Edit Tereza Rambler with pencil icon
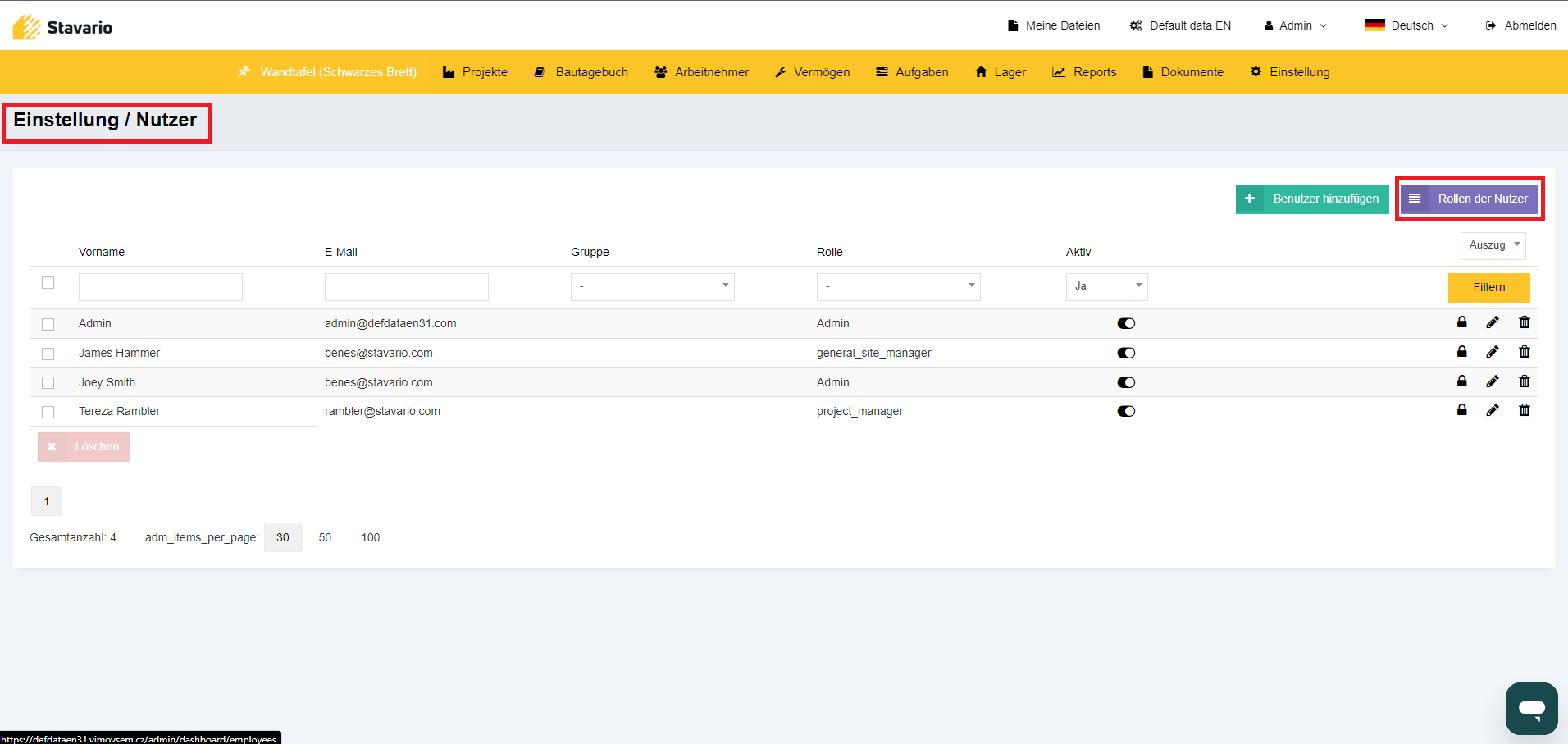1568x744 pixels. [1493, 410]
